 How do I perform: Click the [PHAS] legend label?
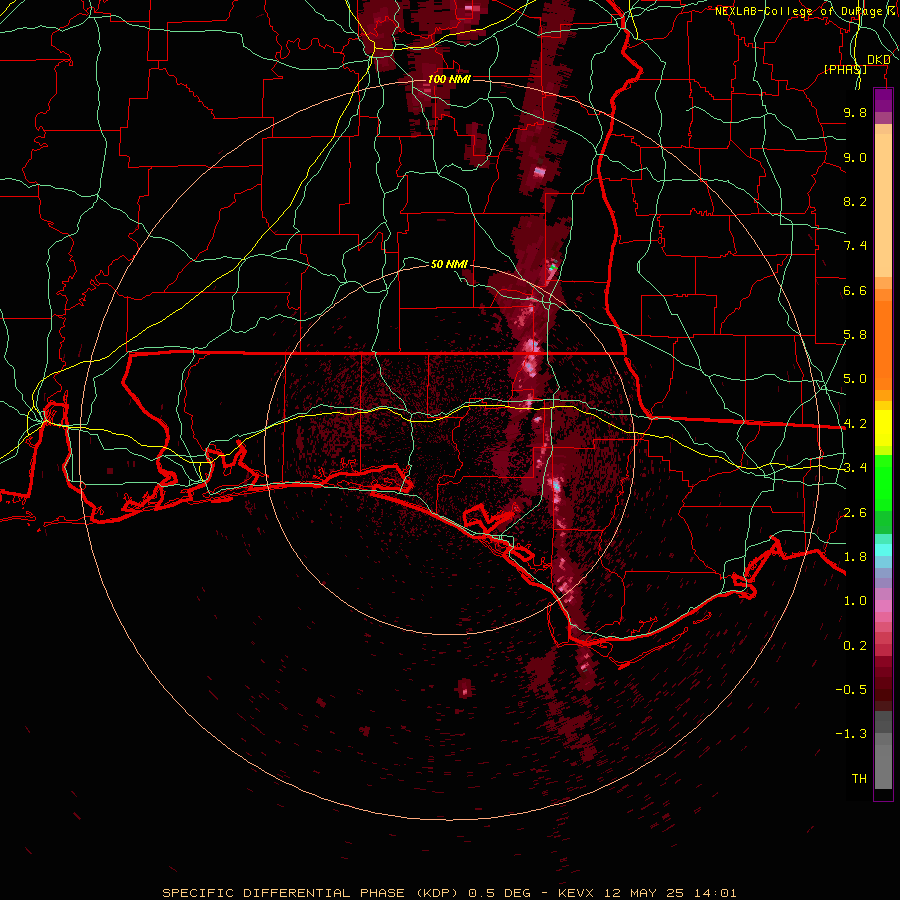coord(845,69)
